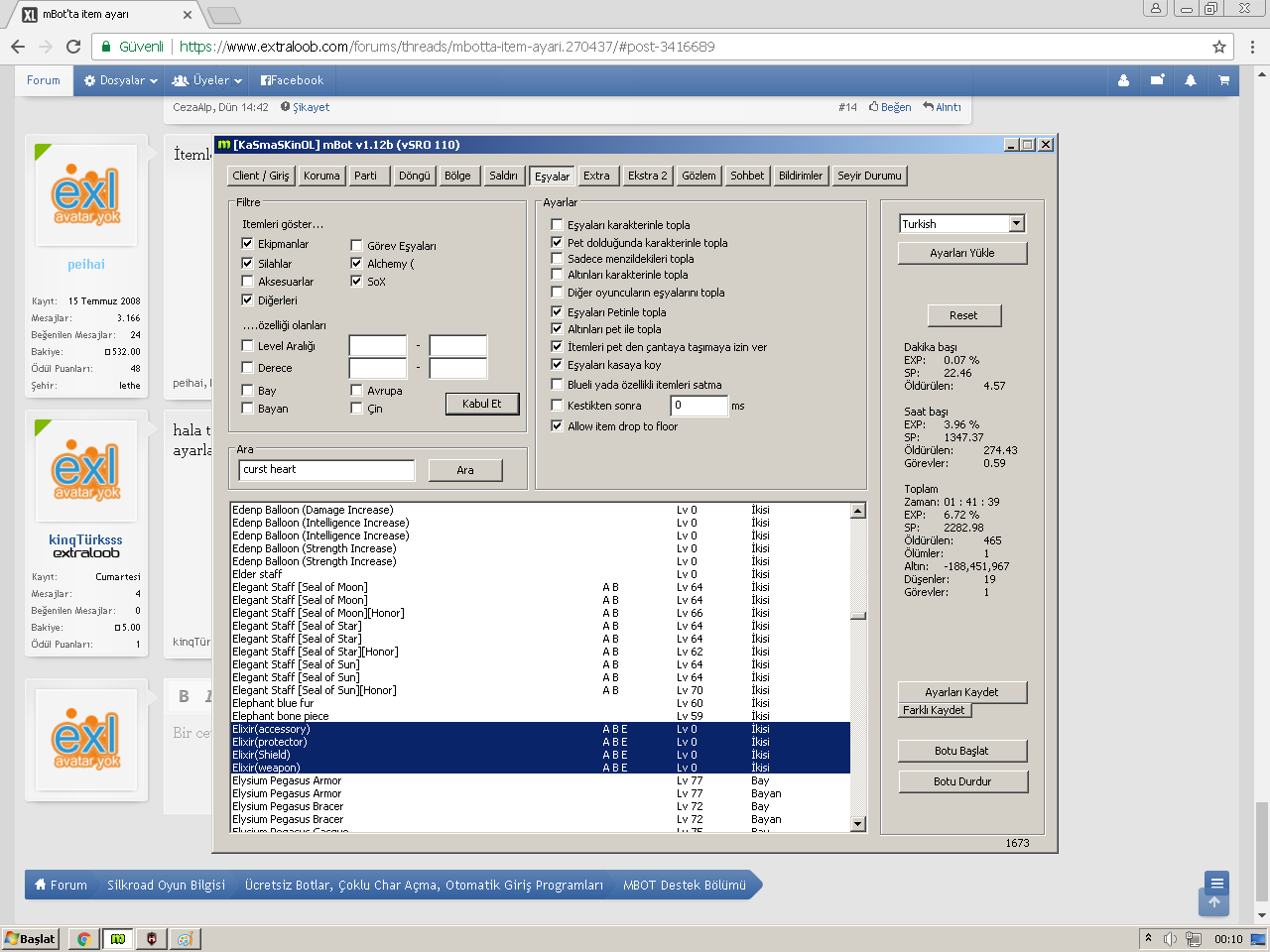Switch to Saldırı tab
The image size is (1270, 952).
tap(503, 176)
